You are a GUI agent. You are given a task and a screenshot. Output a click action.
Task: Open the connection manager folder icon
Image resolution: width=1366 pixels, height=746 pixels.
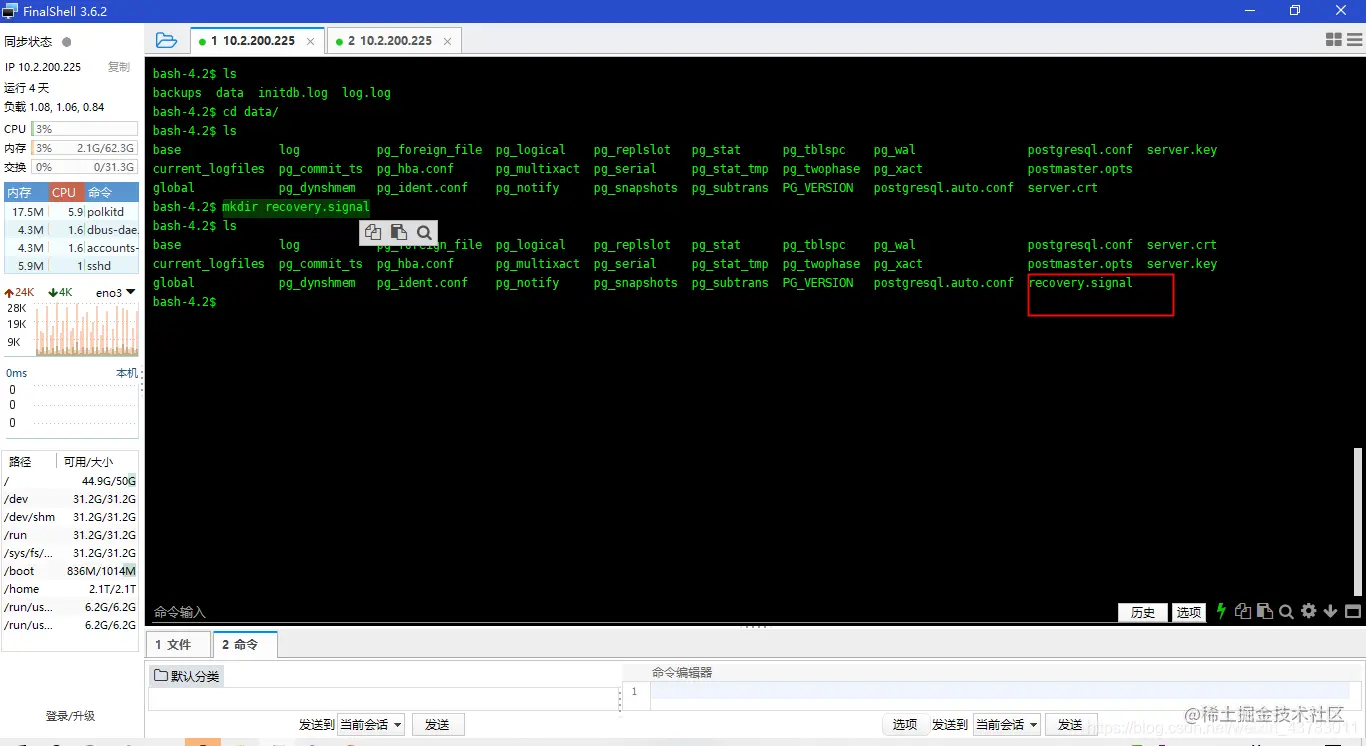coord(166,40)
